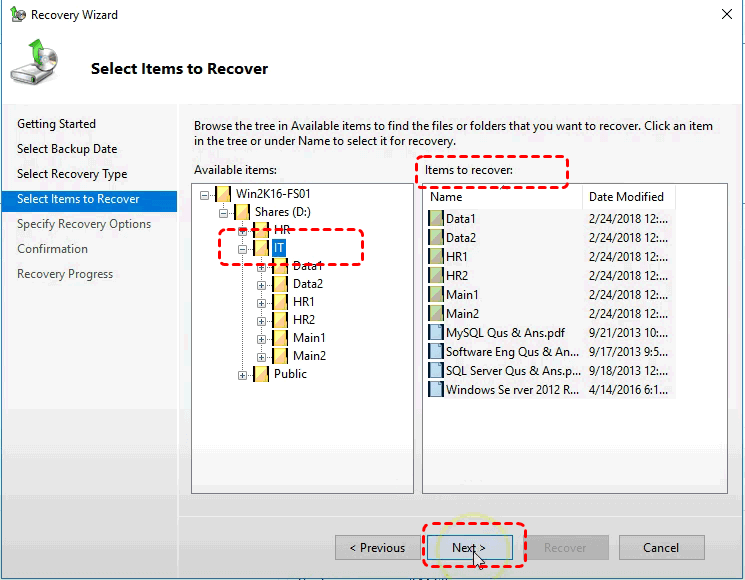Click the MySQL Qus & Ans.pdf file icon
Viewport: 745px width, 580px height.
(435, 333)
